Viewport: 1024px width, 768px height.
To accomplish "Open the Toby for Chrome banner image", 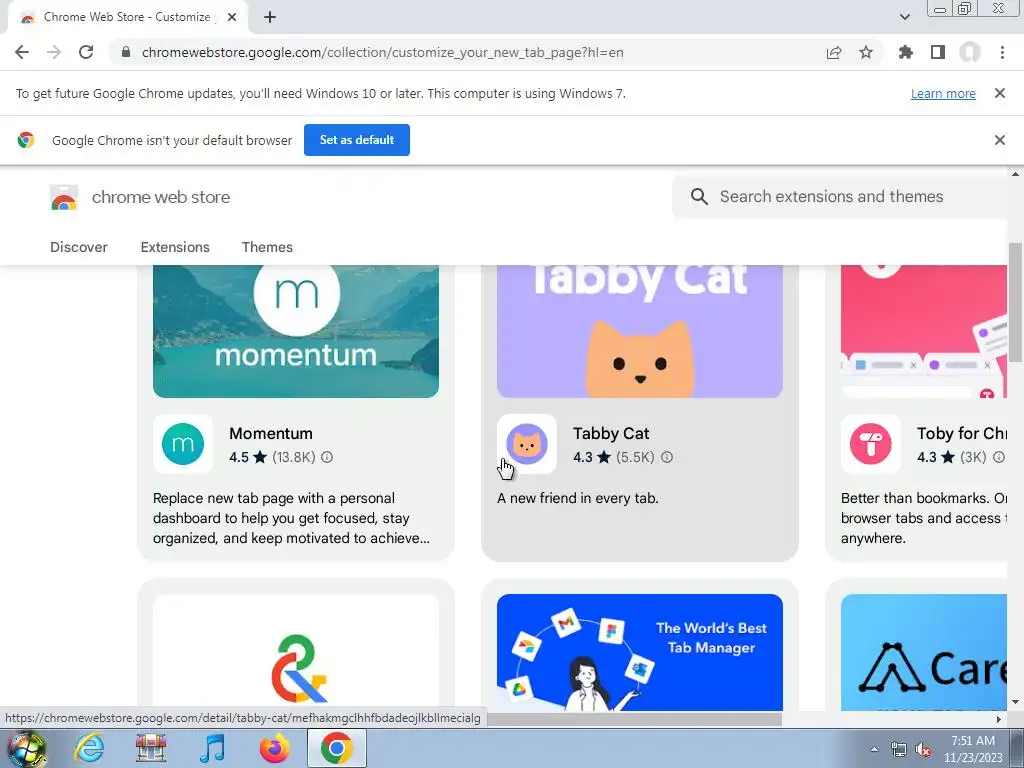I will click(x=923, y=331).
